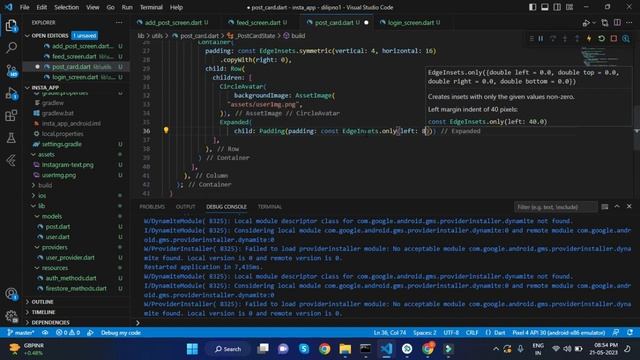
Task: Open userImg.png in file tree
Action: click(58, 175)
